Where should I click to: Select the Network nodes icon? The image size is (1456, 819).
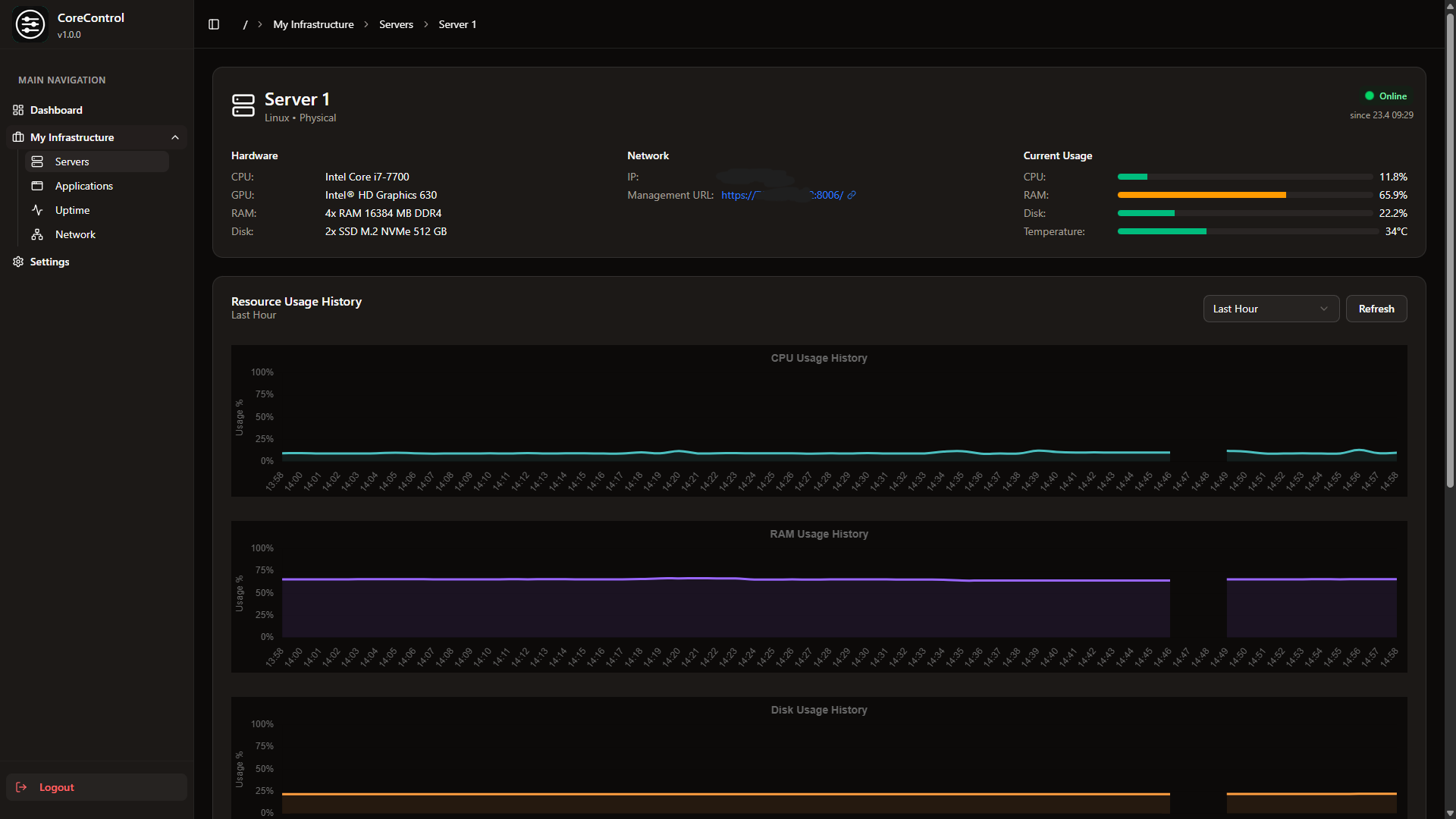pos(38,234)
